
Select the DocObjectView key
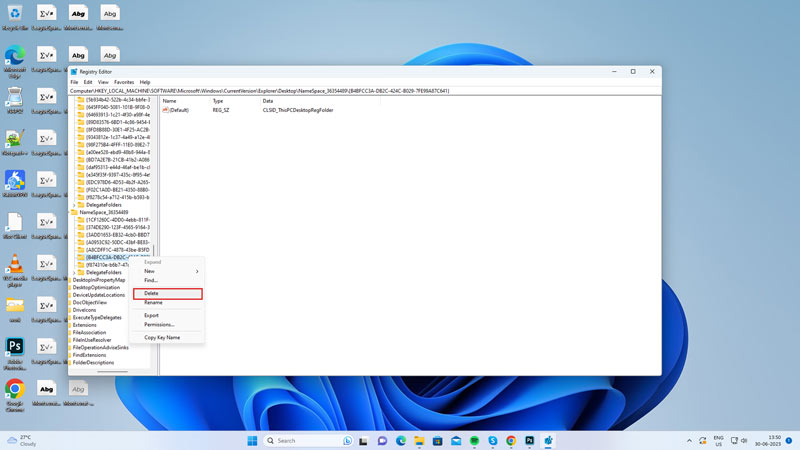coord(90,303)
